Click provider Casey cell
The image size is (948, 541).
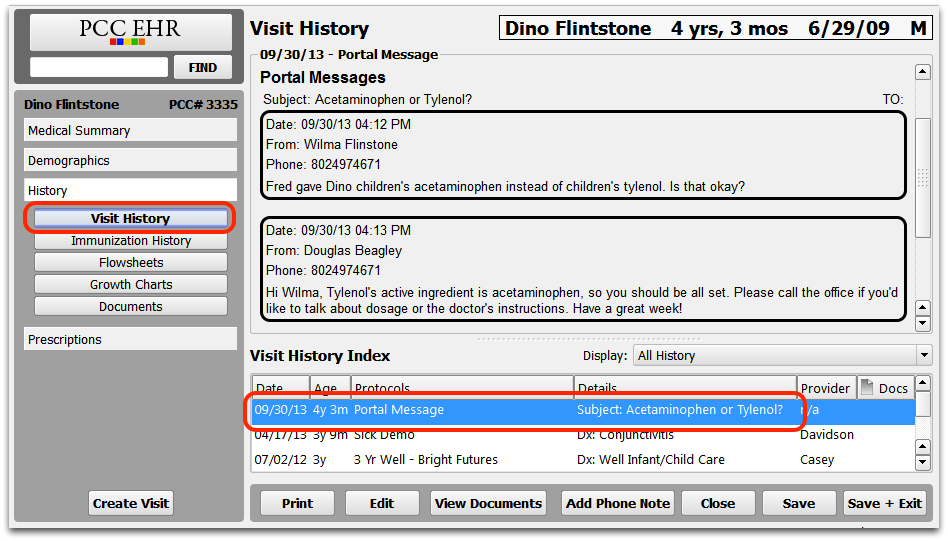point(817,459)
